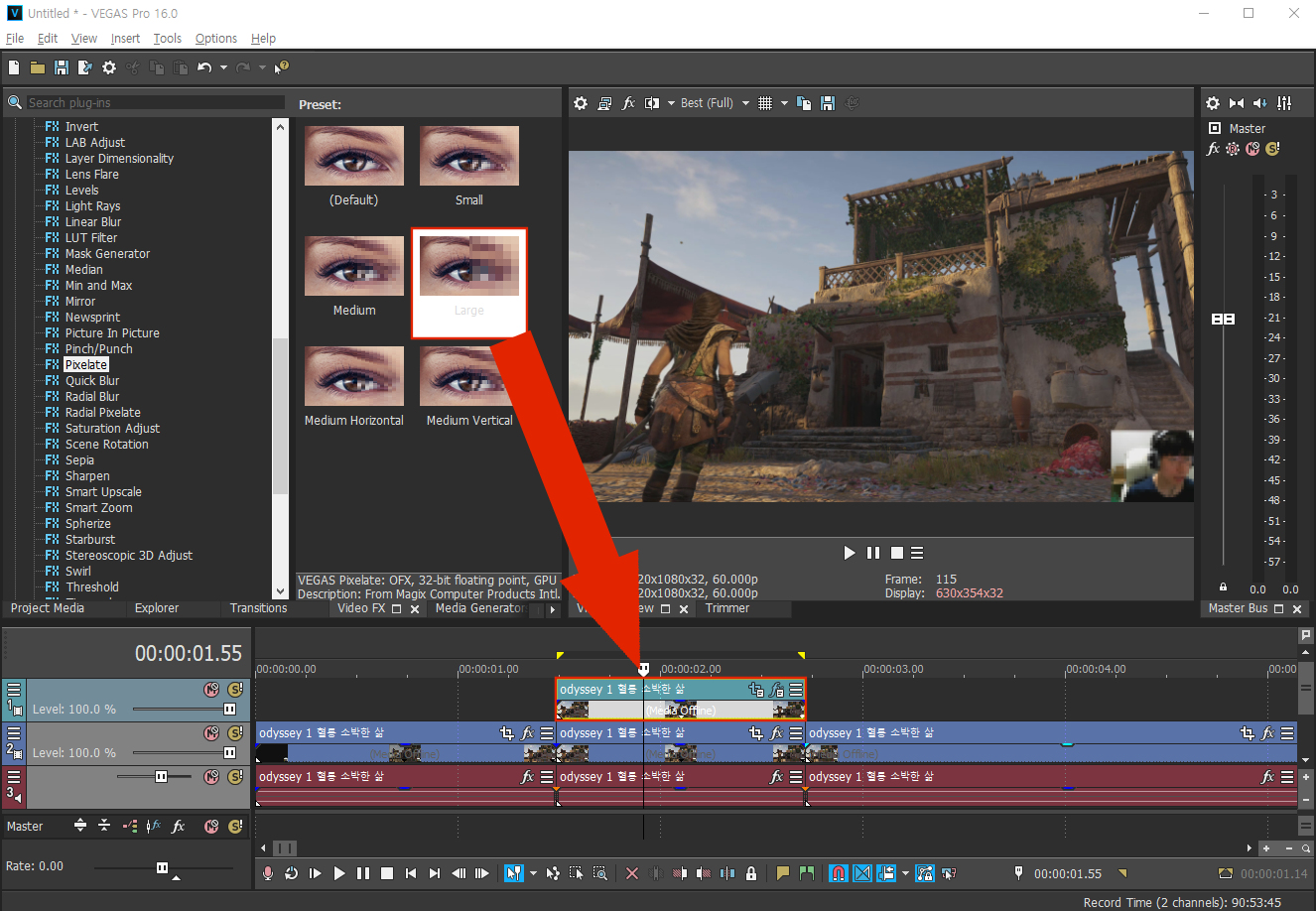The image size is (1316, 911).
Task: Mute video track 2
Action: pos(211,732)
